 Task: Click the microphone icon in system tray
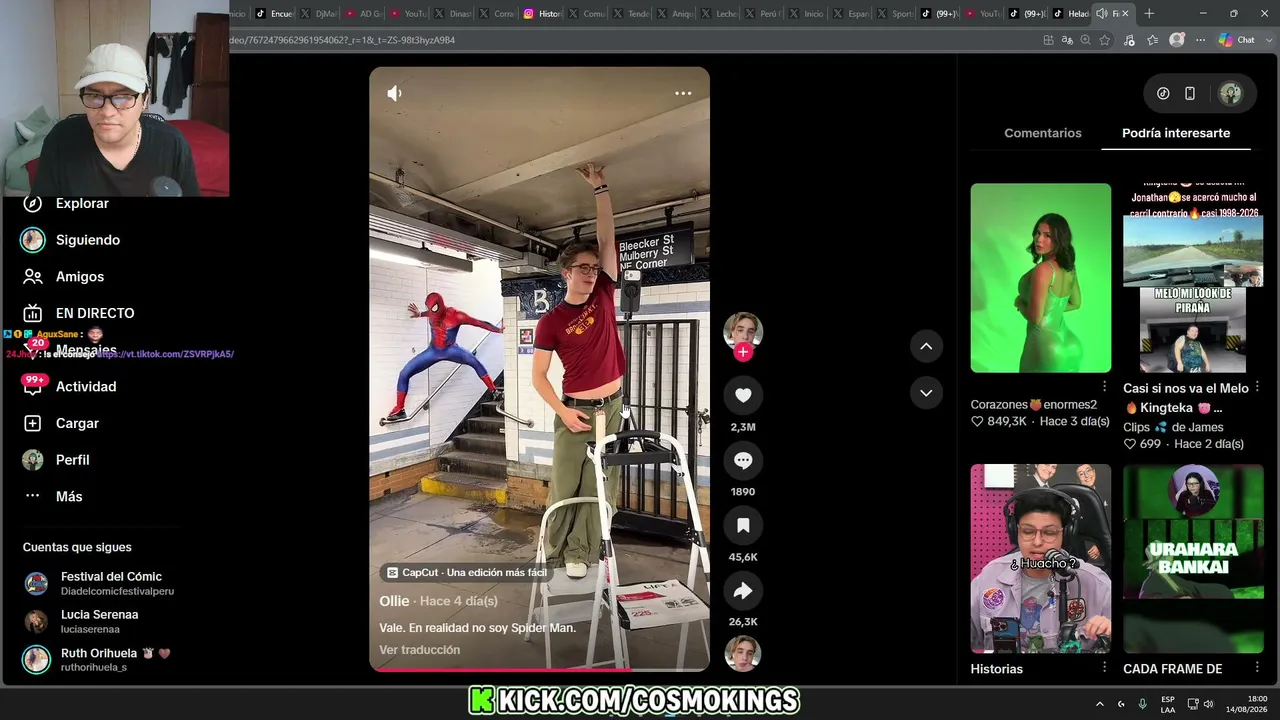(1142, 704)
